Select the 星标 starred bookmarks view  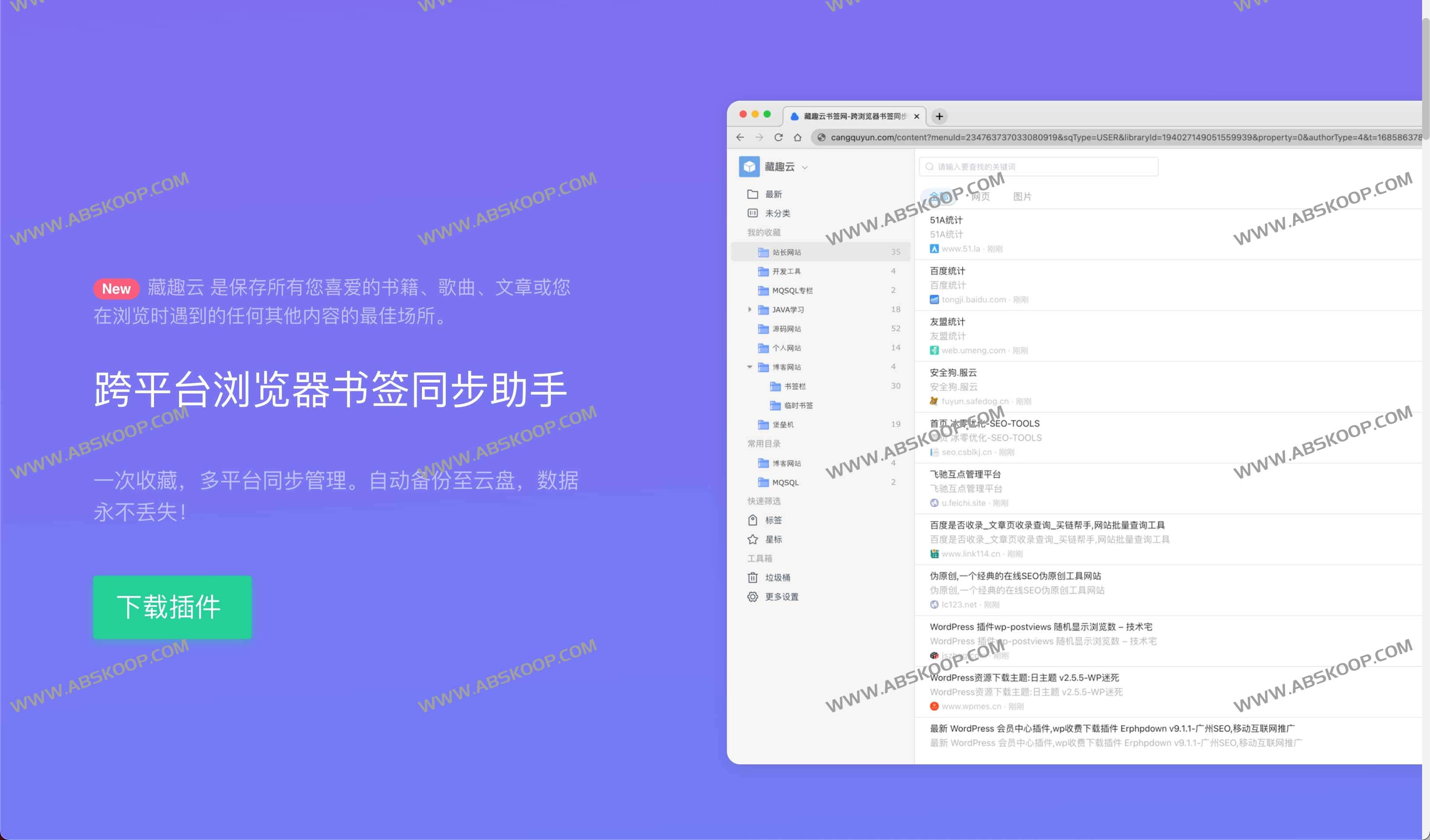tap(774, 539)
